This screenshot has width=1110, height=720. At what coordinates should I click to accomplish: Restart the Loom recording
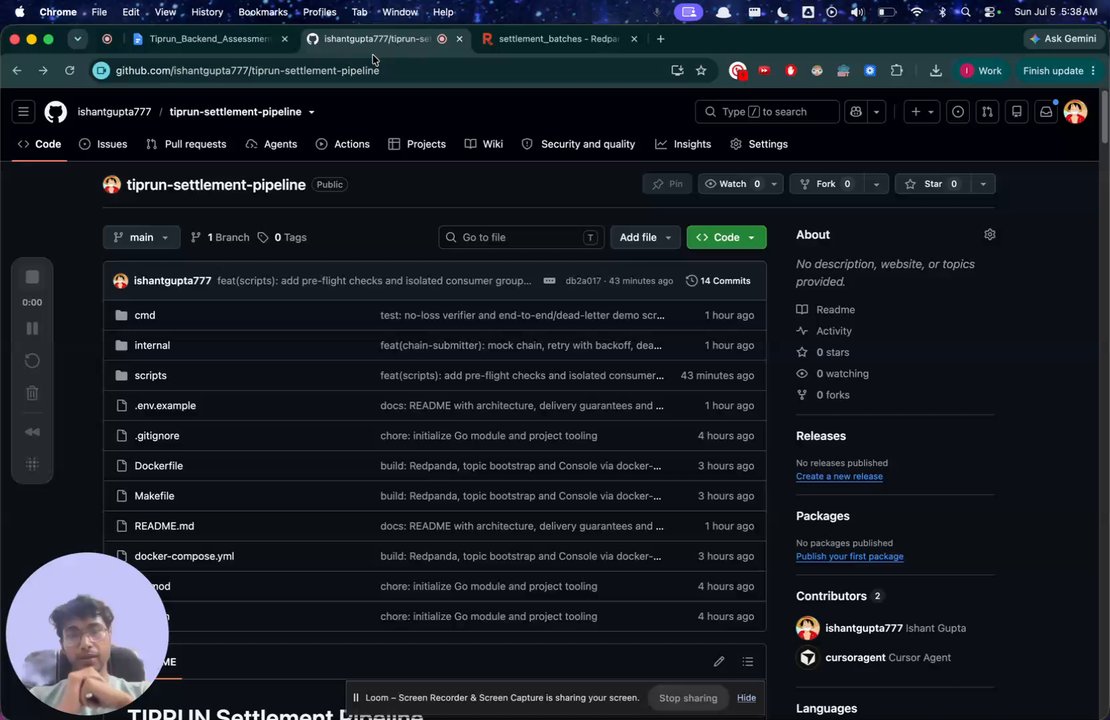pyautogui.click(x=32, y=361)
